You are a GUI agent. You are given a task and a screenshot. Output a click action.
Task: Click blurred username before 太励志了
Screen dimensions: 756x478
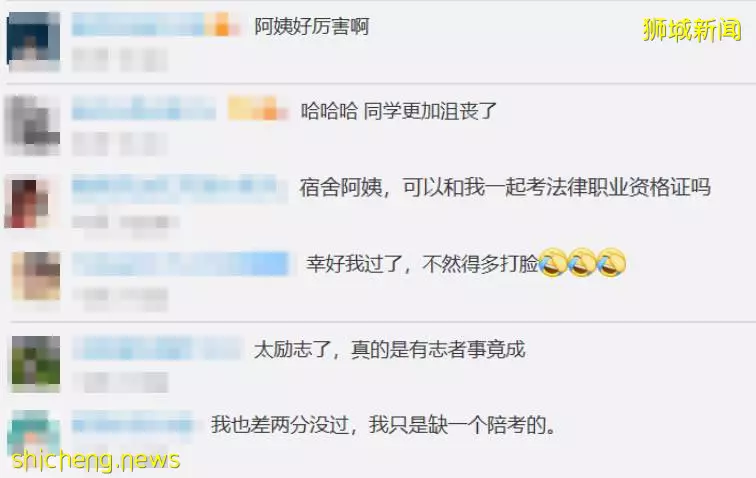(157, 348)
